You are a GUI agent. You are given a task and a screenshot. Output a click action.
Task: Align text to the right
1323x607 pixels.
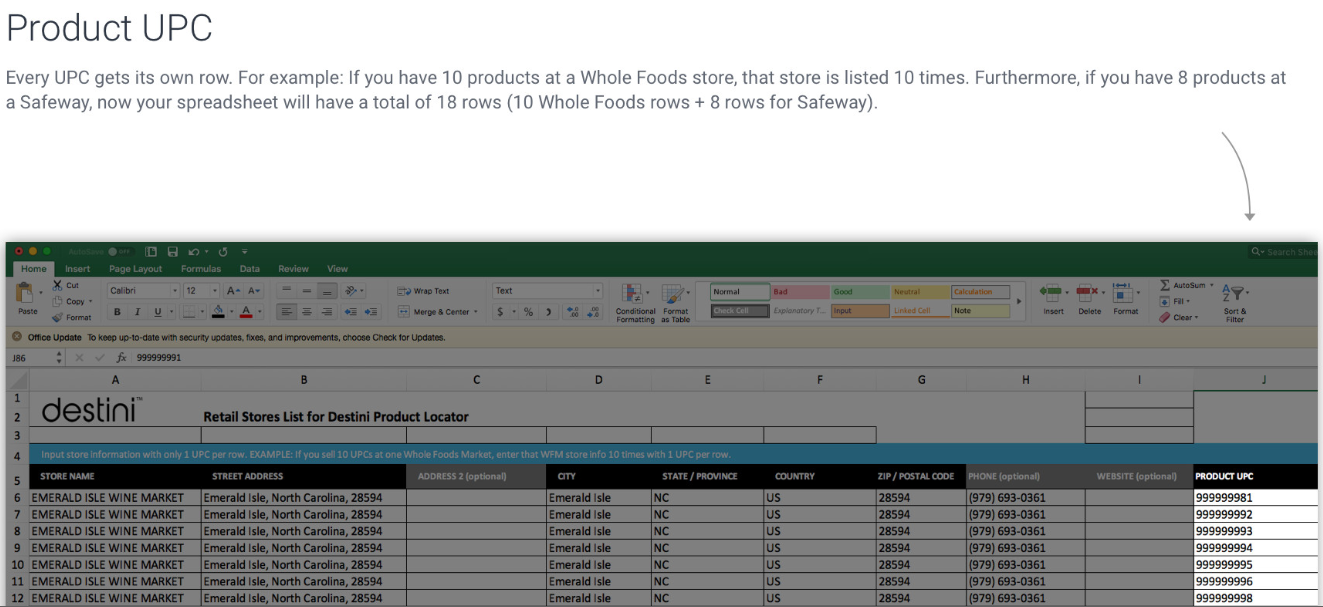[x=326, y=312]
